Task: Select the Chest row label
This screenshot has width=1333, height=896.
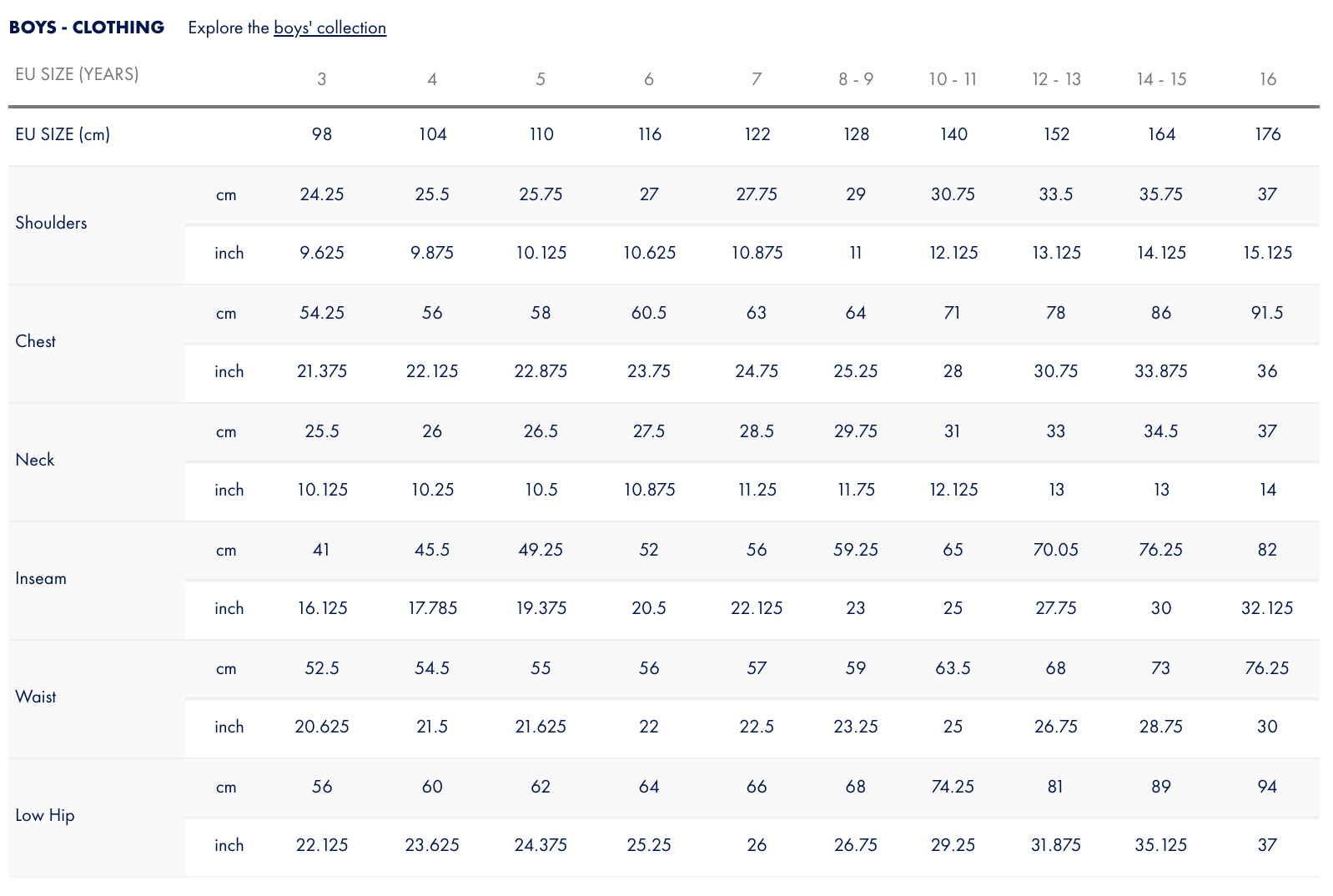Action: click(x=36, y=341)
